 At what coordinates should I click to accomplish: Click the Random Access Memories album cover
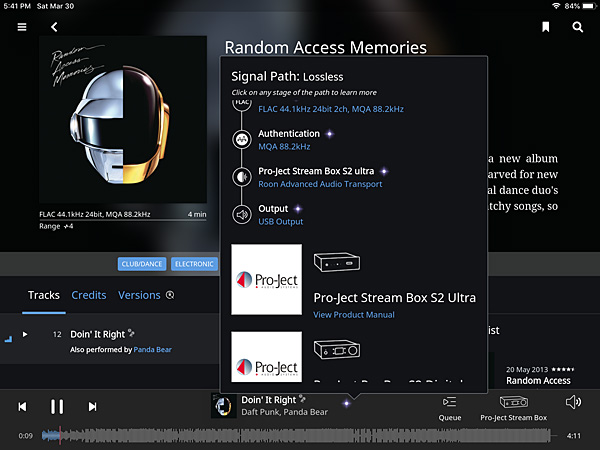(x=123, y=119)
